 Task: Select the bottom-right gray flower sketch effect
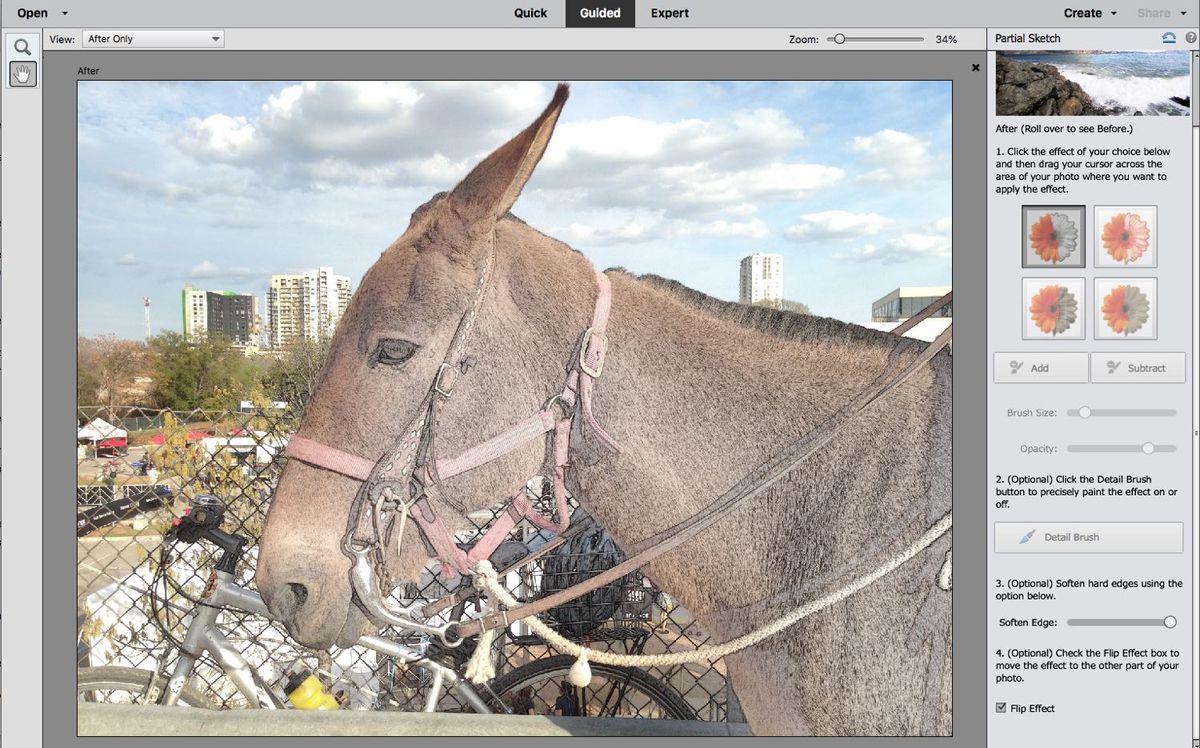(x=1124, y=308)
